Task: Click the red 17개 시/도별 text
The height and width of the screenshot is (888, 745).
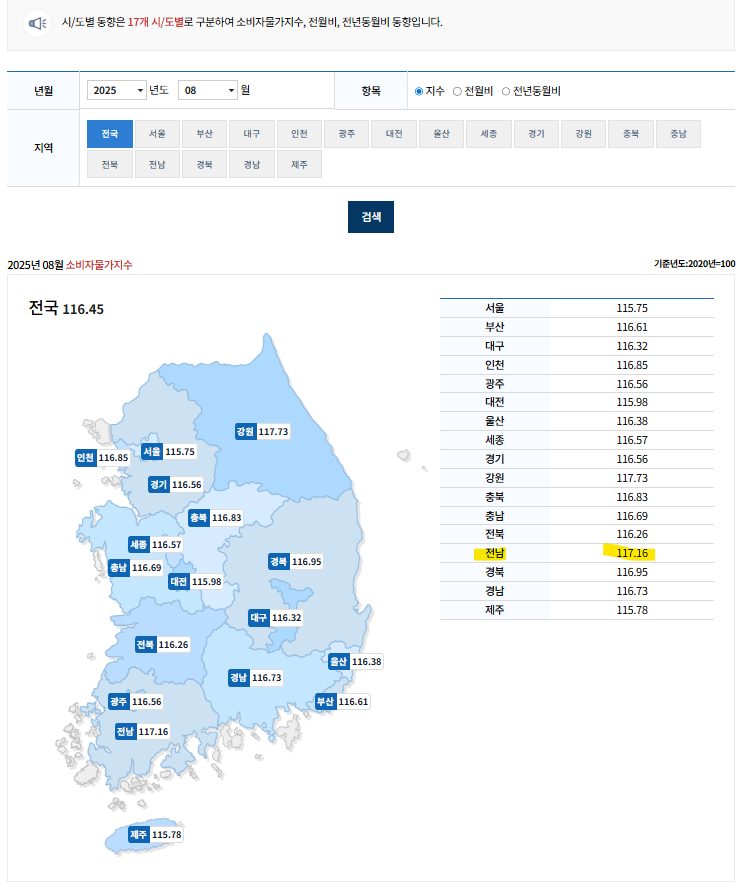Action: coord(156,22)
